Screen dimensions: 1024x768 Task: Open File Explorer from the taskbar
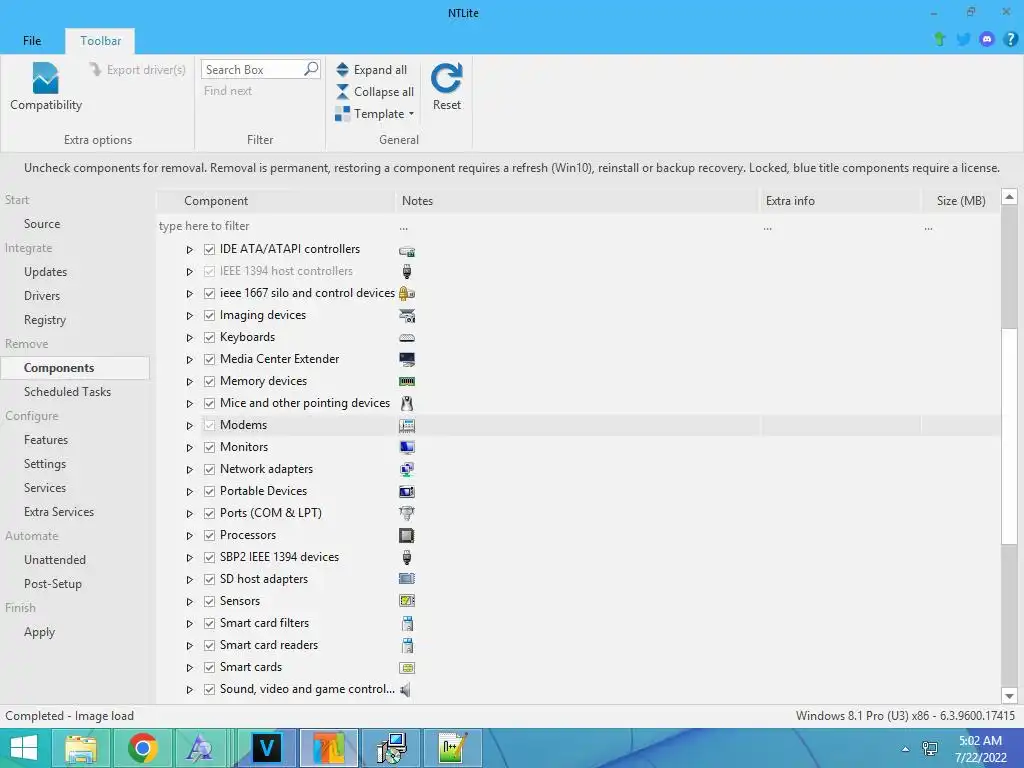(x=81, y=748)
